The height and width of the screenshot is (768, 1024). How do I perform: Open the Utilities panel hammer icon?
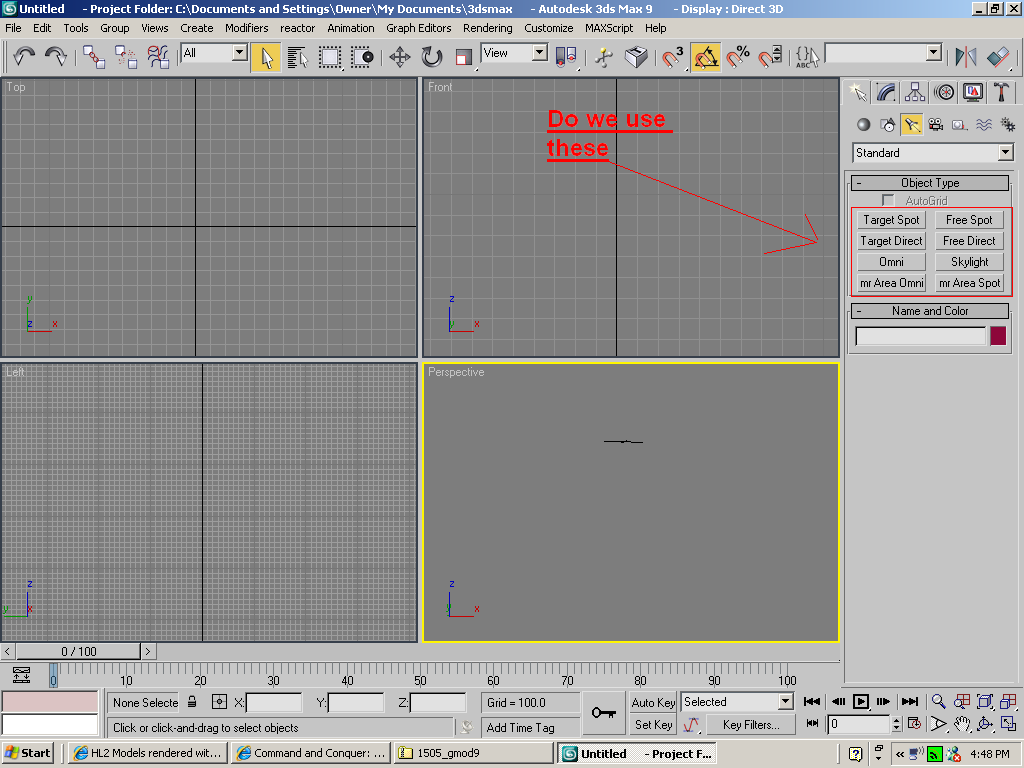tap(1001, 92)
